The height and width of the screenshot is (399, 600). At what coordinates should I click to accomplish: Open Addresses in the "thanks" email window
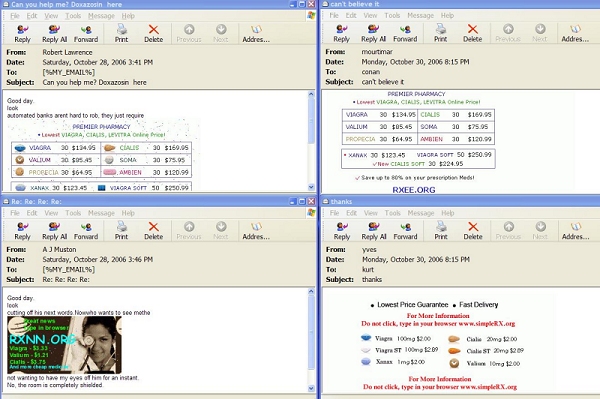click(575, 231)
